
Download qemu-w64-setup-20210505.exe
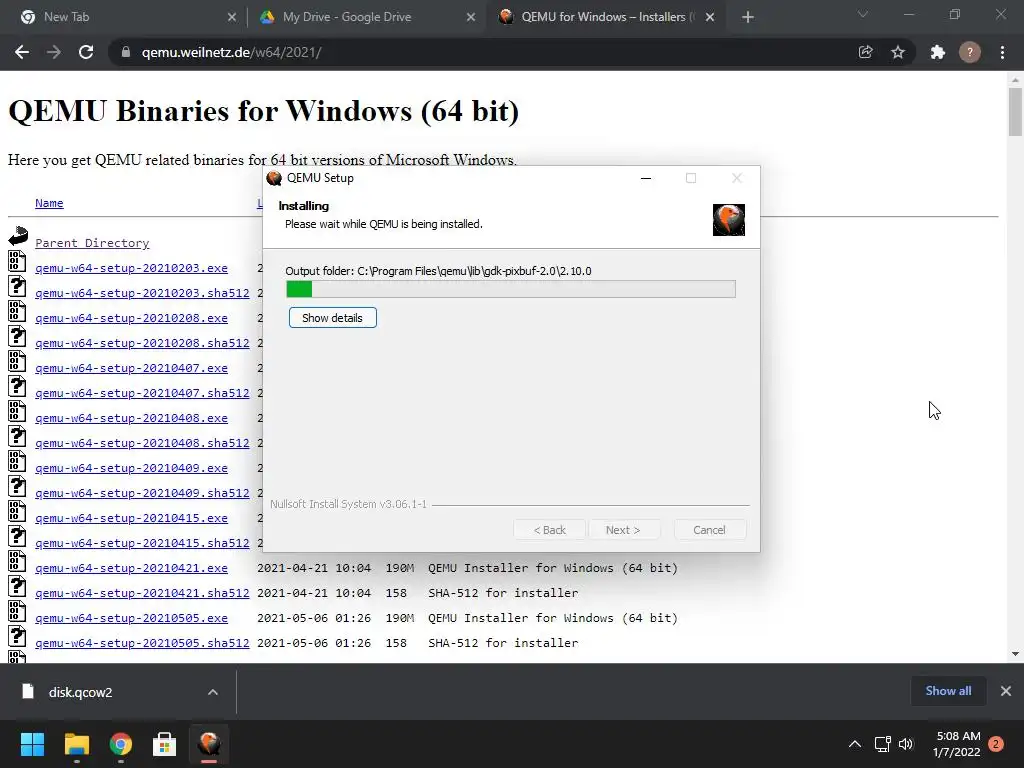click(x=131, y=618)
